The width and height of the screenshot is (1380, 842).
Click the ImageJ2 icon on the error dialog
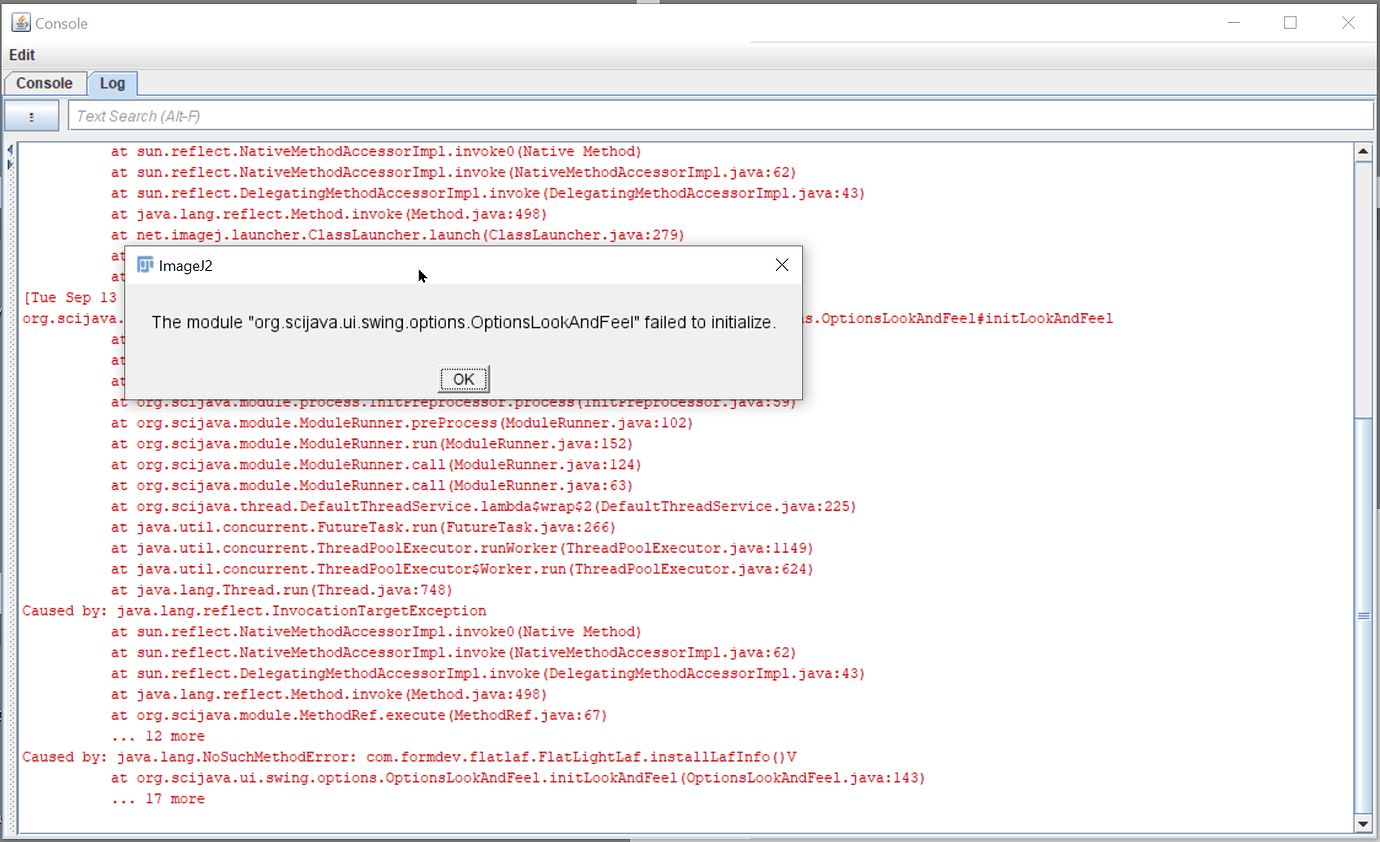146,265
